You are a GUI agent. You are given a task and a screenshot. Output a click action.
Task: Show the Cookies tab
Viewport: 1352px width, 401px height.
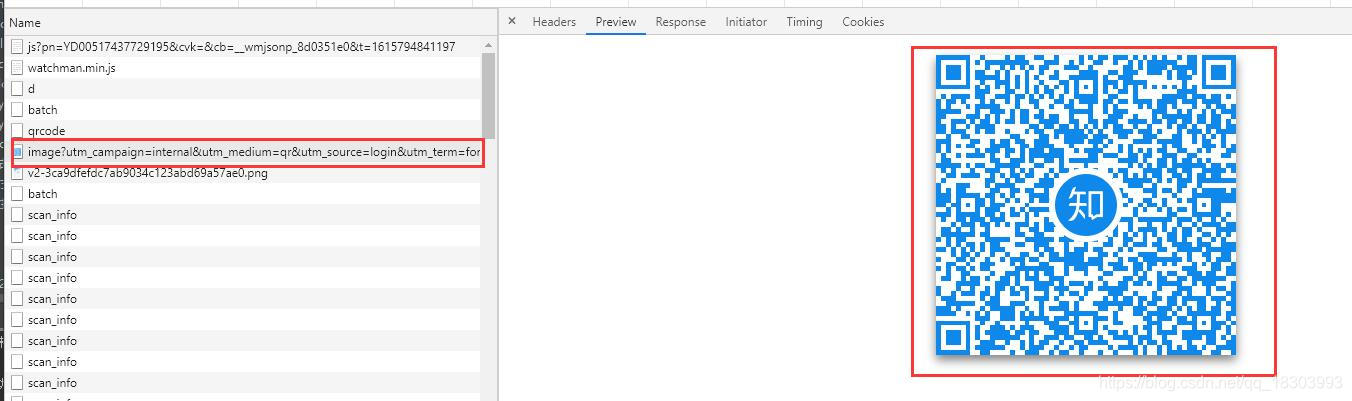tap(863, 22)
